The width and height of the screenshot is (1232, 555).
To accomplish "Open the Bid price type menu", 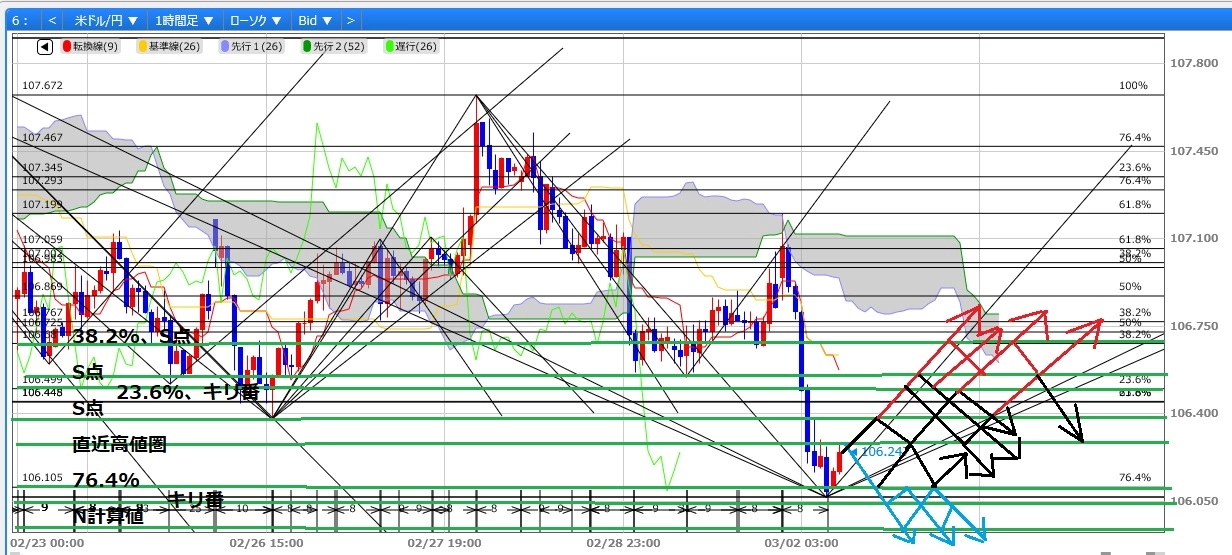I will (314, 20).
